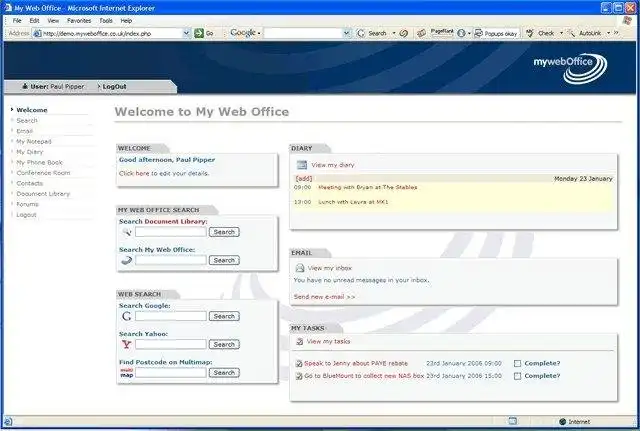
Task: Click the [add] link in the diary
Action: tap(304, 179)
